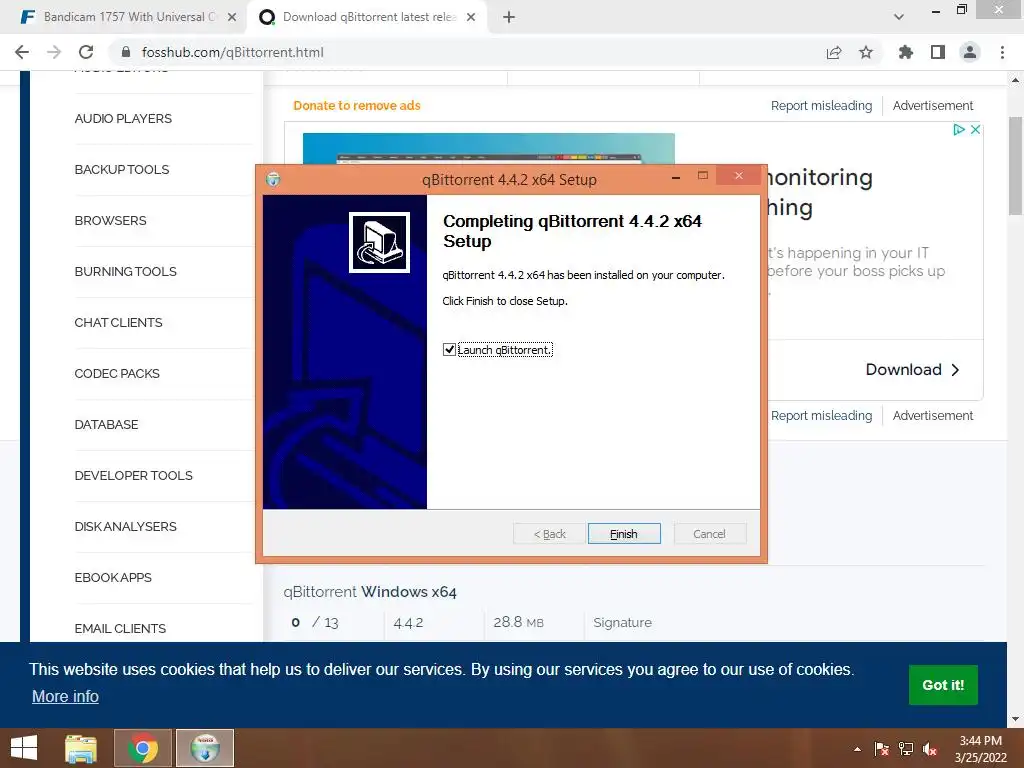
Task: Open BROWSERS category
Action: [110, 221]
